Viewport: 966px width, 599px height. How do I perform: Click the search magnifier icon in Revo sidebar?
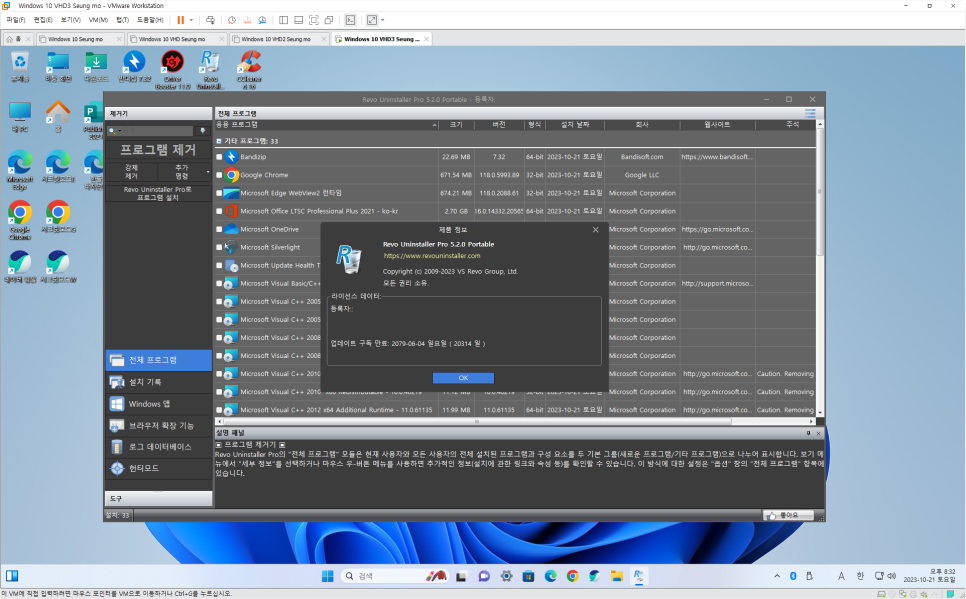click(112, 131)
